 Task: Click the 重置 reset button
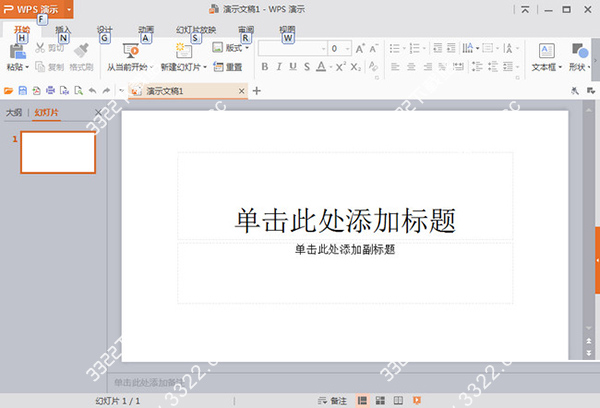click(x=228, y=67)
